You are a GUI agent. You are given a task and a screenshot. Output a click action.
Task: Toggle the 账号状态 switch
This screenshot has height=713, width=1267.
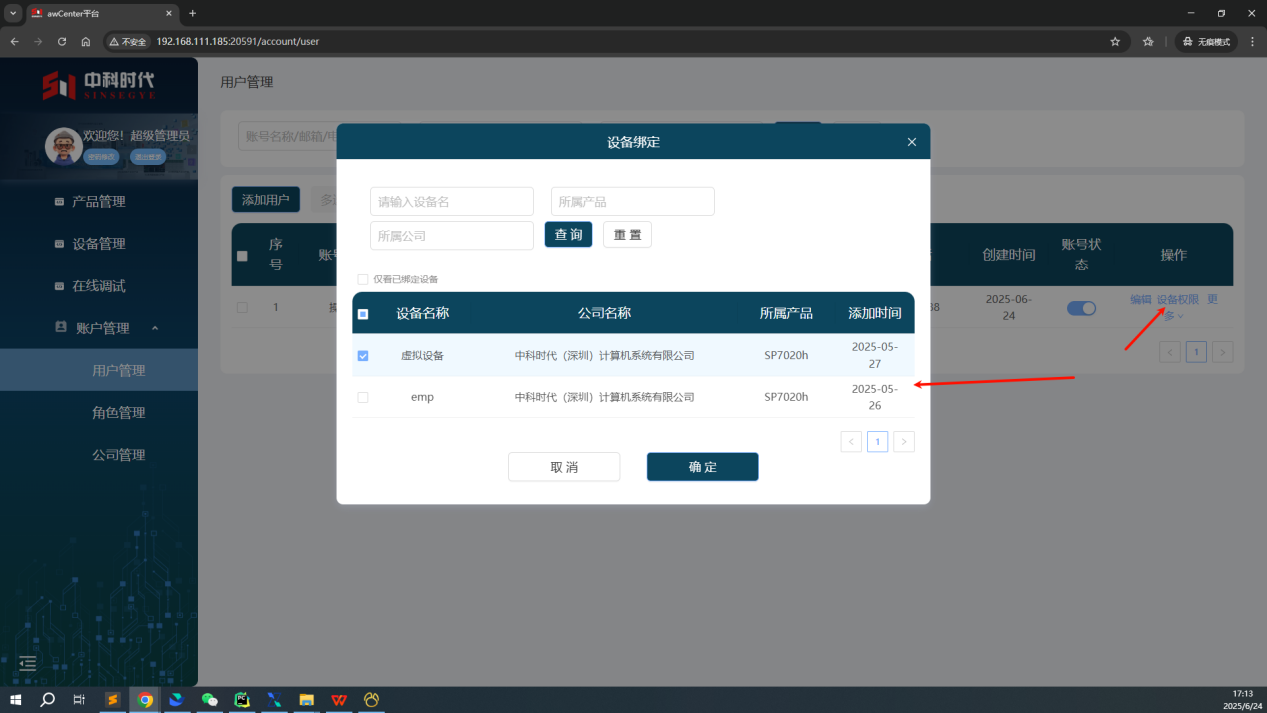[x=1081, y=308]
